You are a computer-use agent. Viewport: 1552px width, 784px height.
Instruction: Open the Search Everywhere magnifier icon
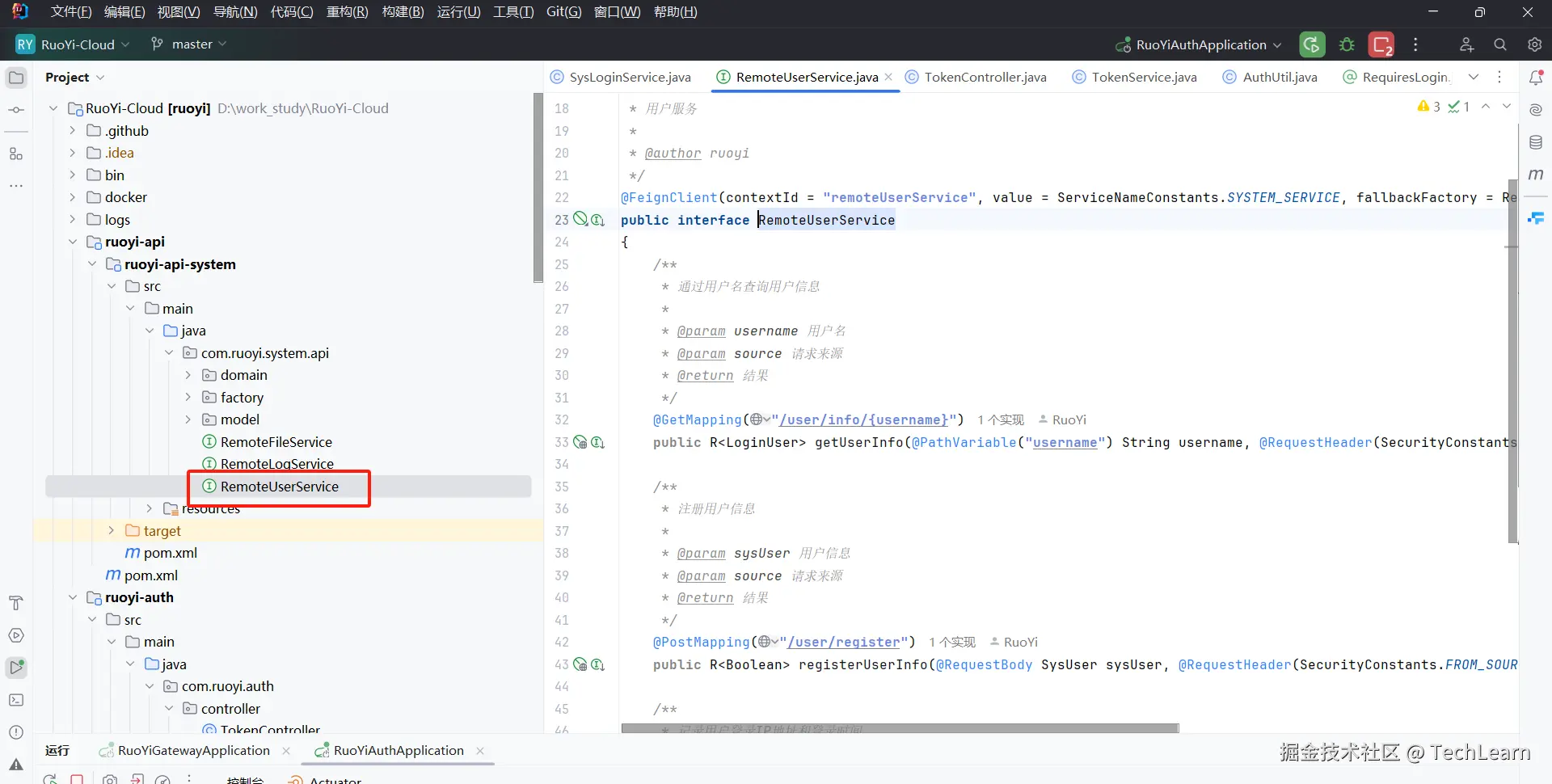pyautogui.click(x=1500, y=44)
